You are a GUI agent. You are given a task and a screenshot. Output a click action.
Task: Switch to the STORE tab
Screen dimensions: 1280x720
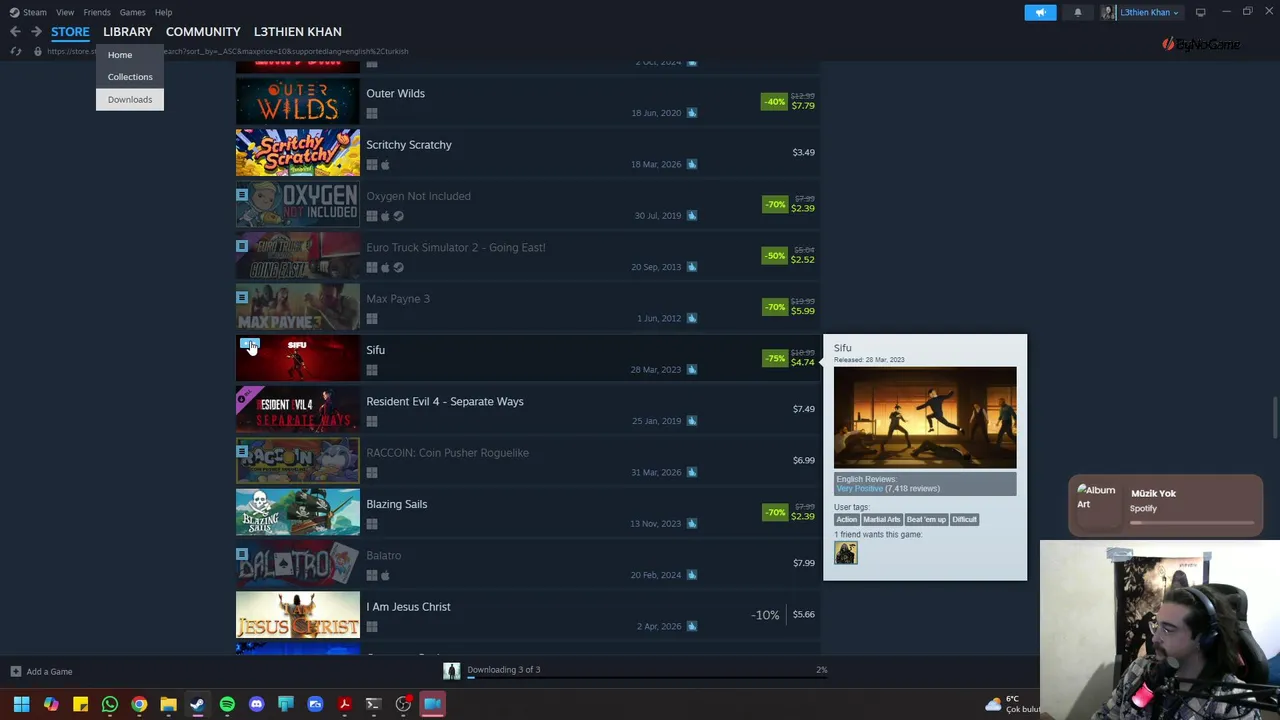(x=70, y=32)
